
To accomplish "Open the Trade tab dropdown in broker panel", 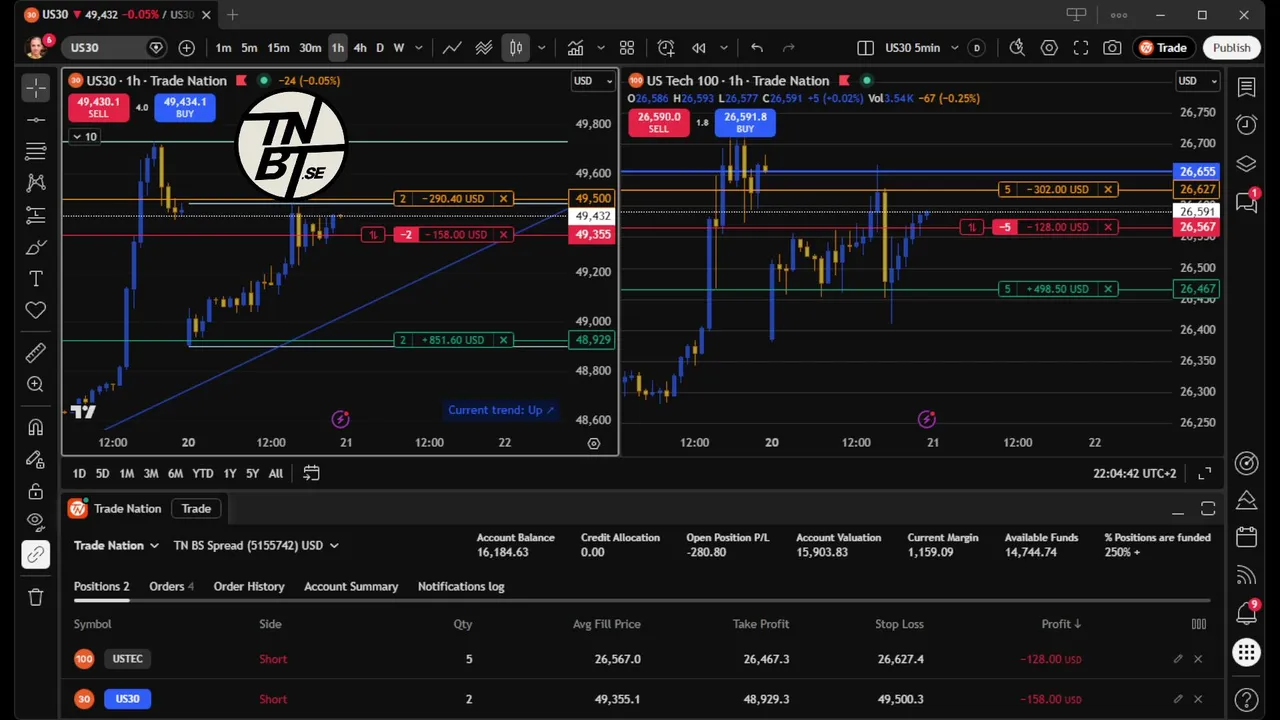I will point(196,509).
